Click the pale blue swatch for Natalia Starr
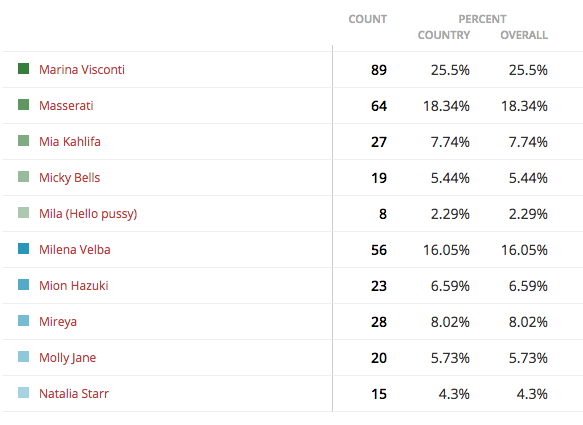This screenshot has width=583, height=425. 23,393
